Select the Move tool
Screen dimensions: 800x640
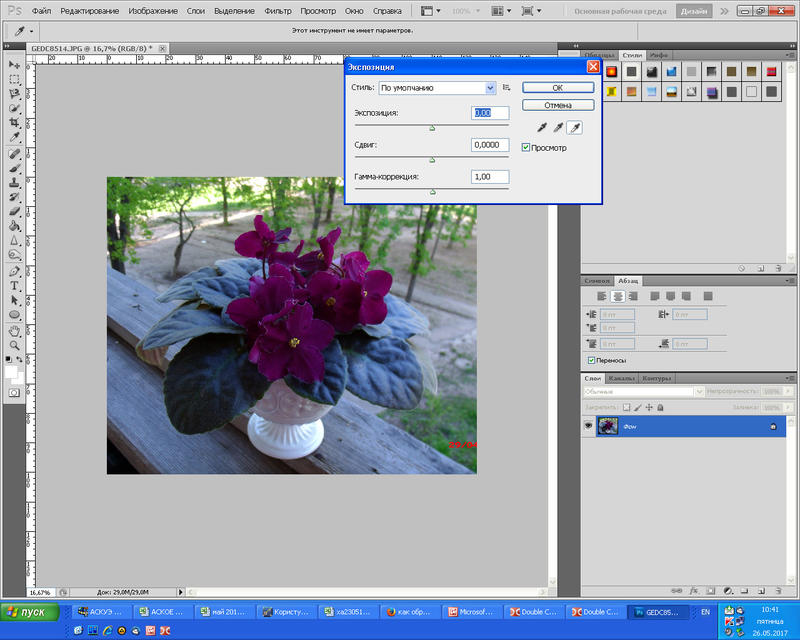tap(15, 64)
